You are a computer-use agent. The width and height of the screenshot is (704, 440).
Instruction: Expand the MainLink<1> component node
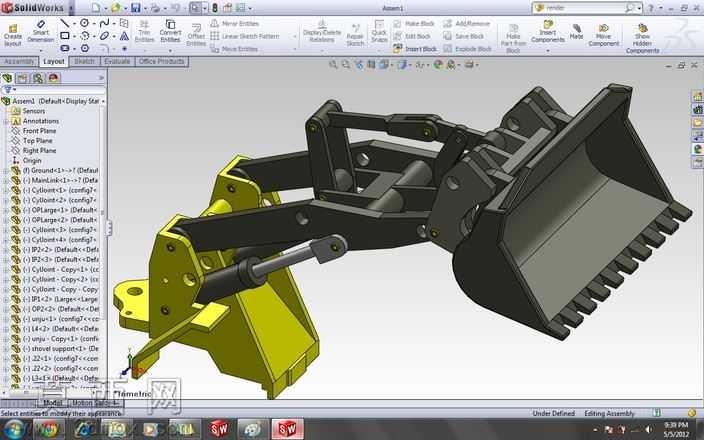click(6, 180)
